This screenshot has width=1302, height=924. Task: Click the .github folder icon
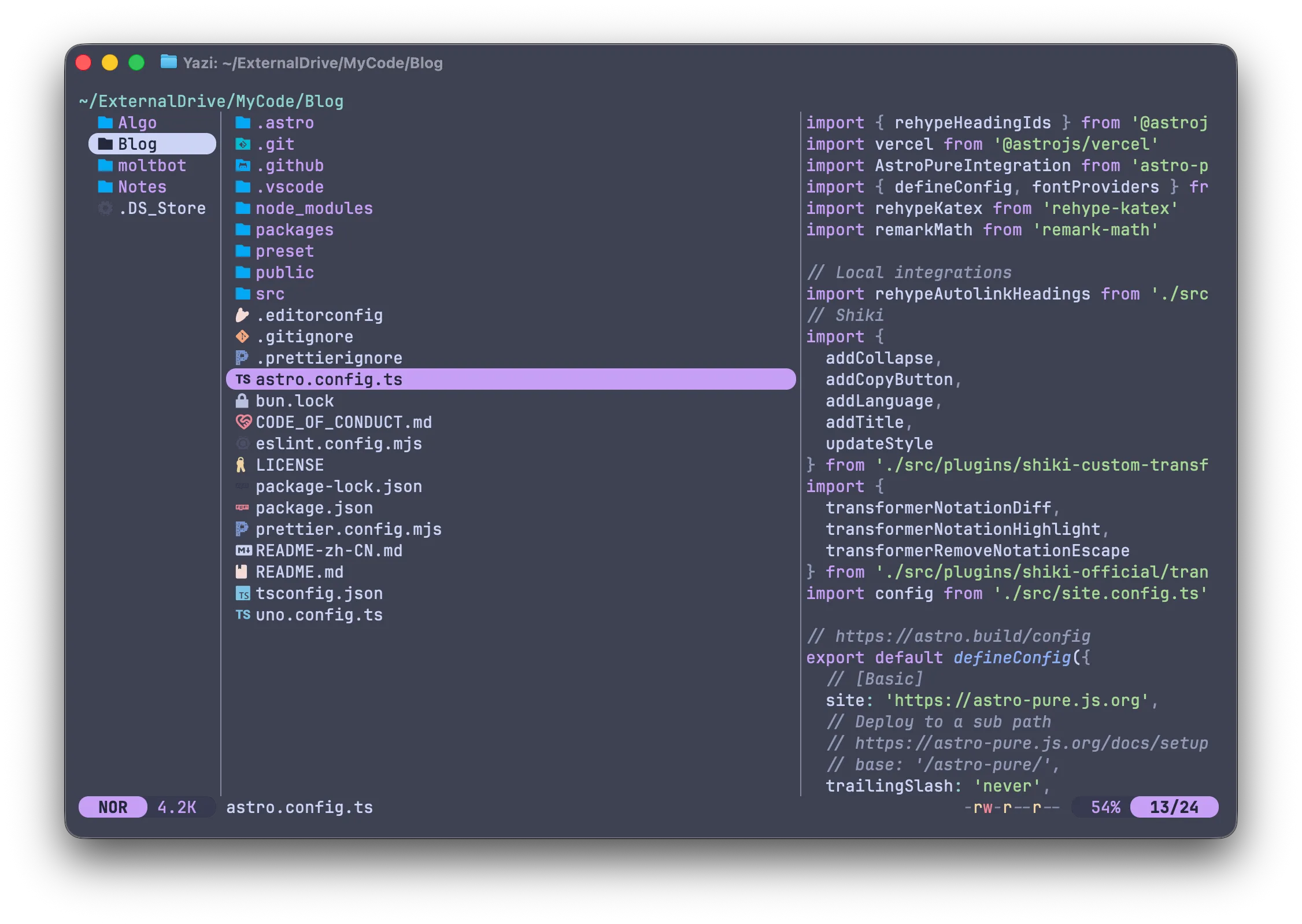click(x=243, y=166)
